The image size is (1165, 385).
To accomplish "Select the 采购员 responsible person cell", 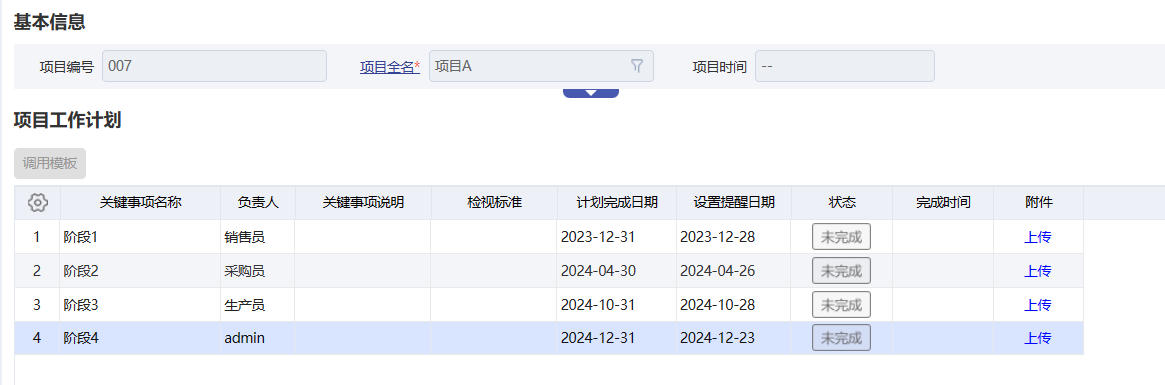I will (258, 271).
